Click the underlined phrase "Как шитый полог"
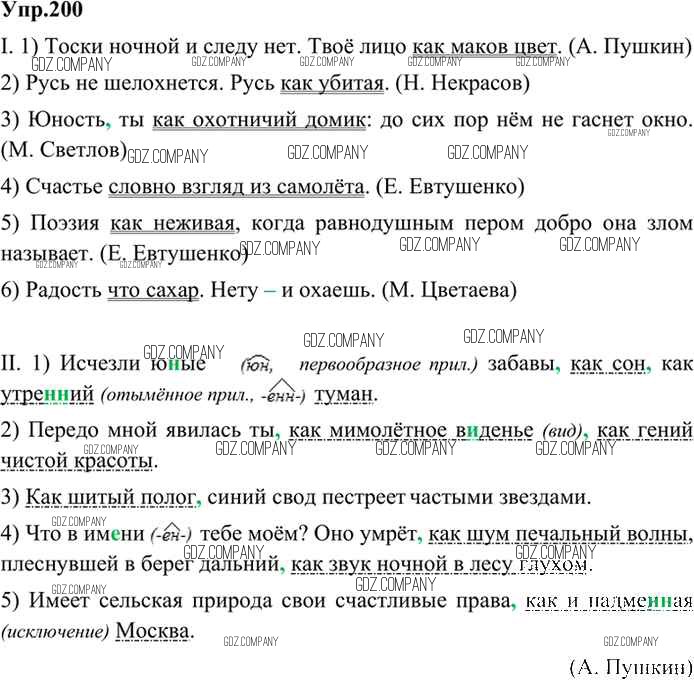Screen dimensions: 694x680 (x=110, y=497)
